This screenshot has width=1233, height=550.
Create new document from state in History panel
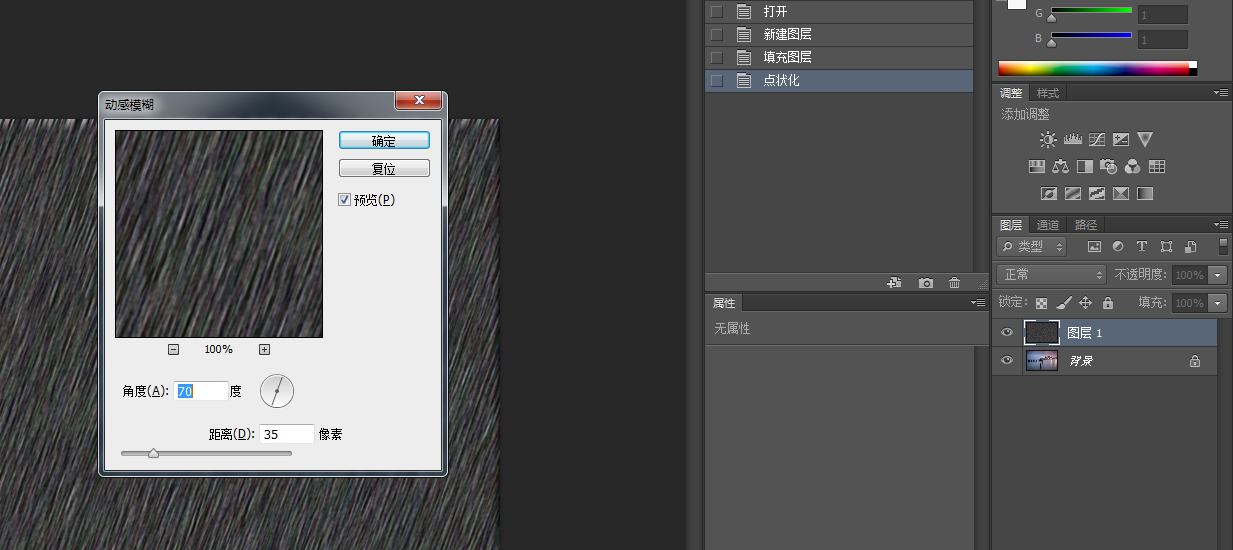(894, 283)
